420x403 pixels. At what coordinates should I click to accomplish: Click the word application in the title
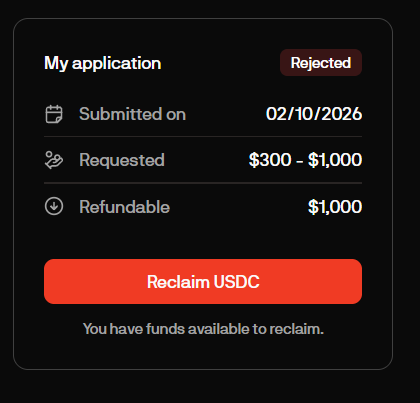116,64
